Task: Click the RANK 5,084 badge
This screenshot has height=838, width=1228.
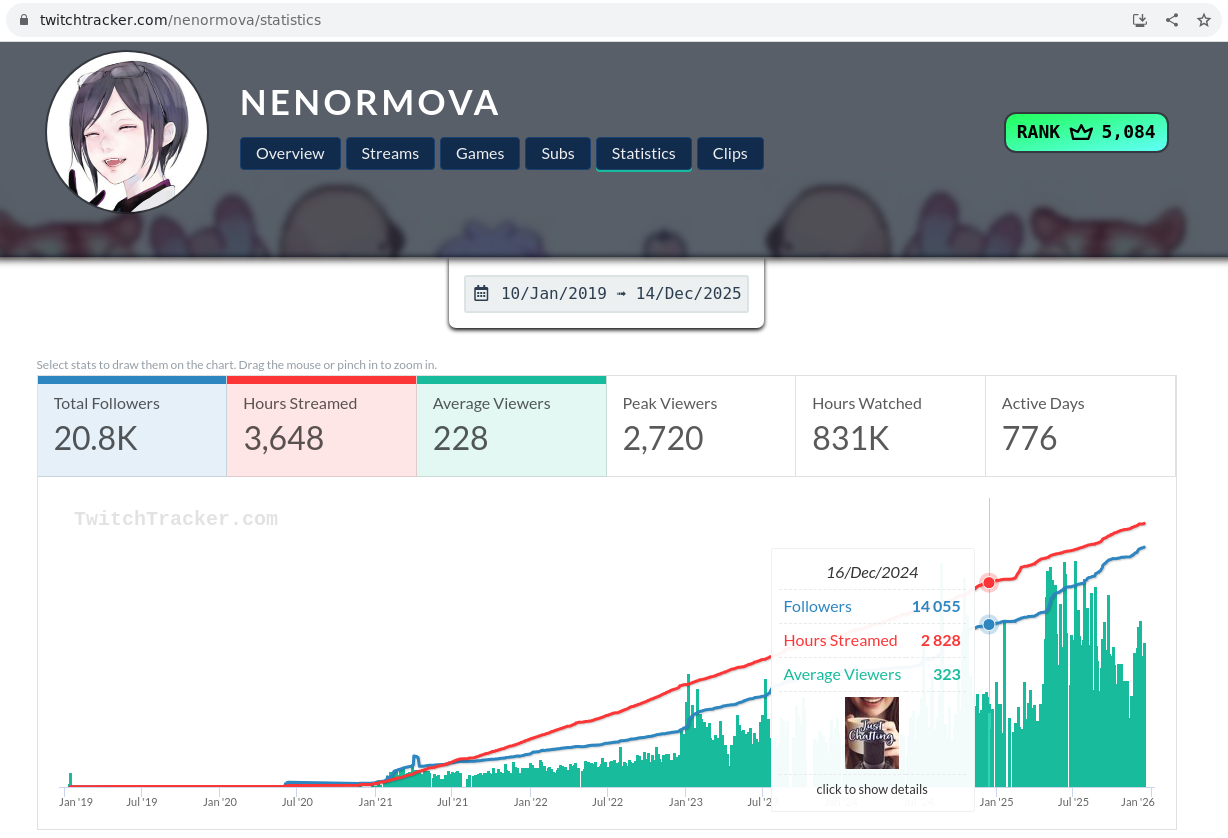Action: point(1086,132)
